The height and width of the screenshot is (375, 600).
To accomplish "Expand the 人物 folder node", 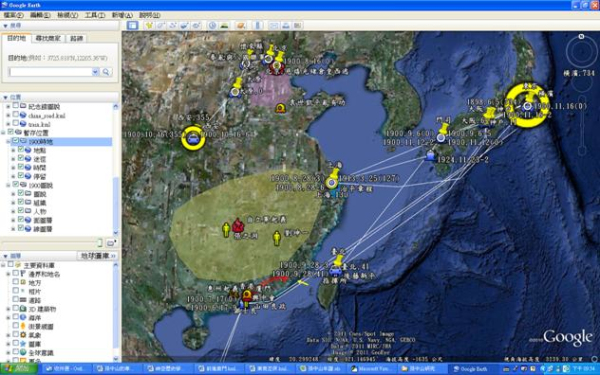I will (x=13, y=211).
